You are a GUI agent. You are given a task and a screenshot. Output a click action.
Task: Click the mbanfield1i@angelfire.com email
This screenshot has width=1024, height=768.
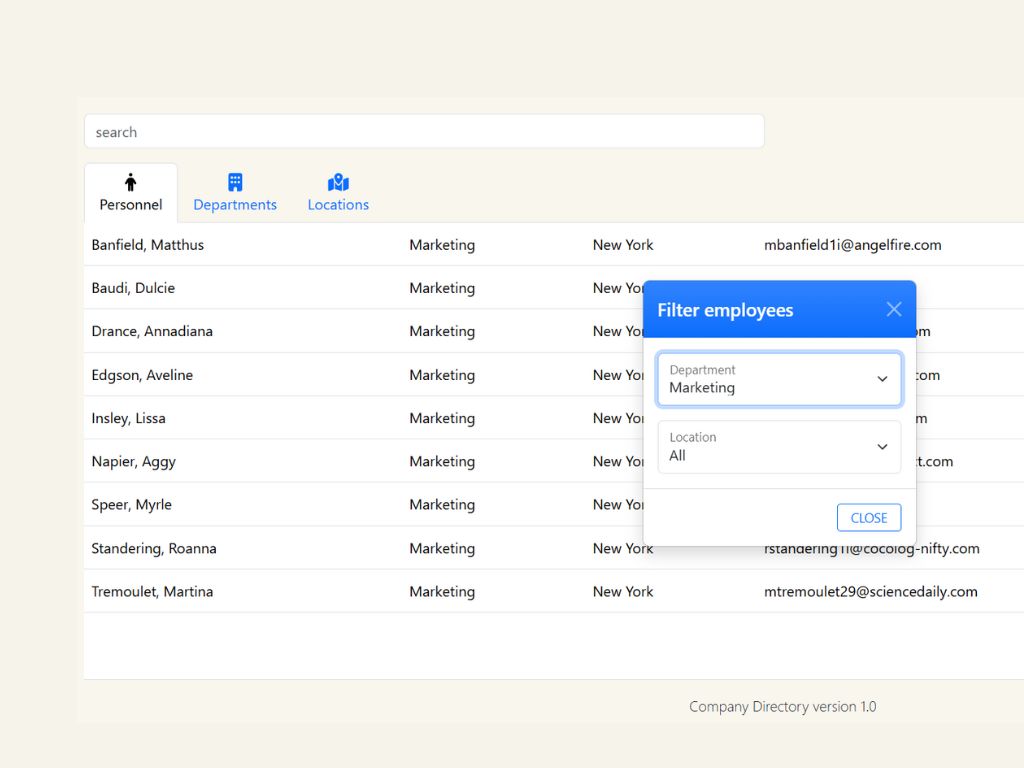tap(852, 245)
